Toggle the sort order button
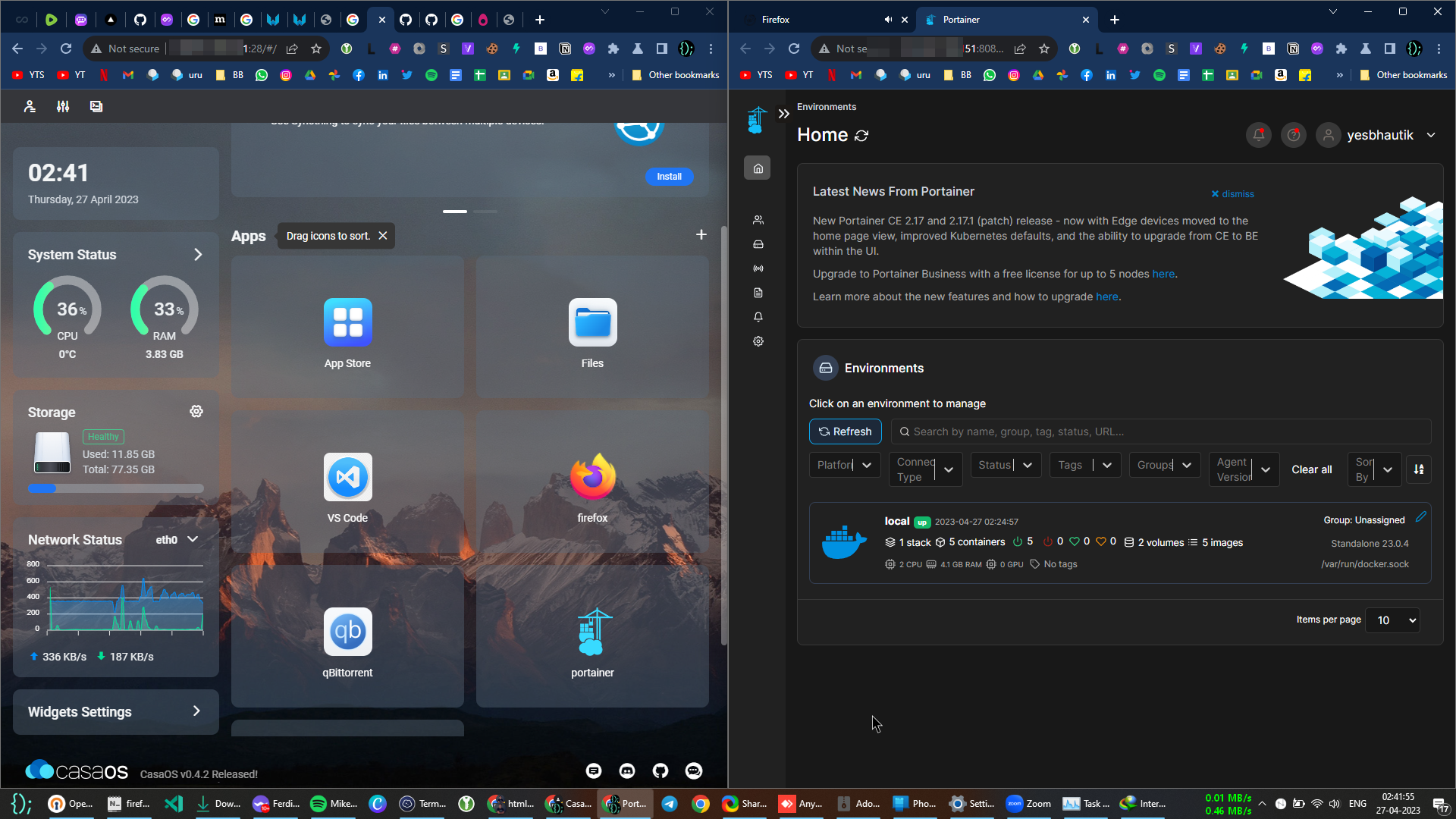Viewport: 1456px width, 819px height. (1418, 469)
